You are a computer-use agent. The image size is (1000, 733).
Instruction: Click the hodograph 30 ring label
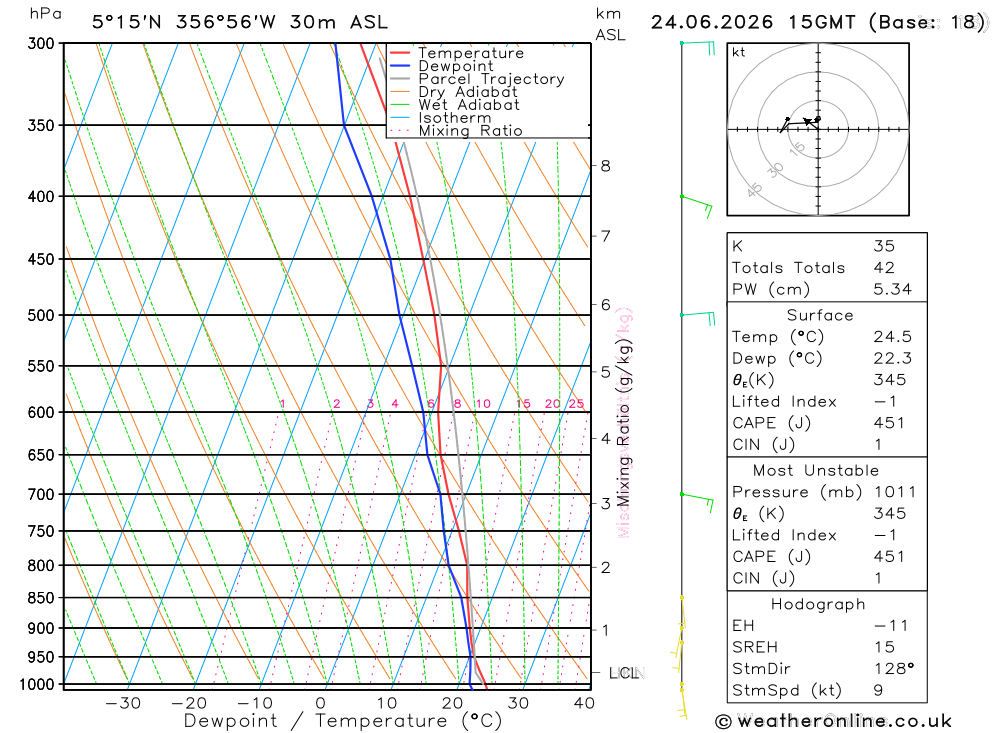[x=775, y=170]
